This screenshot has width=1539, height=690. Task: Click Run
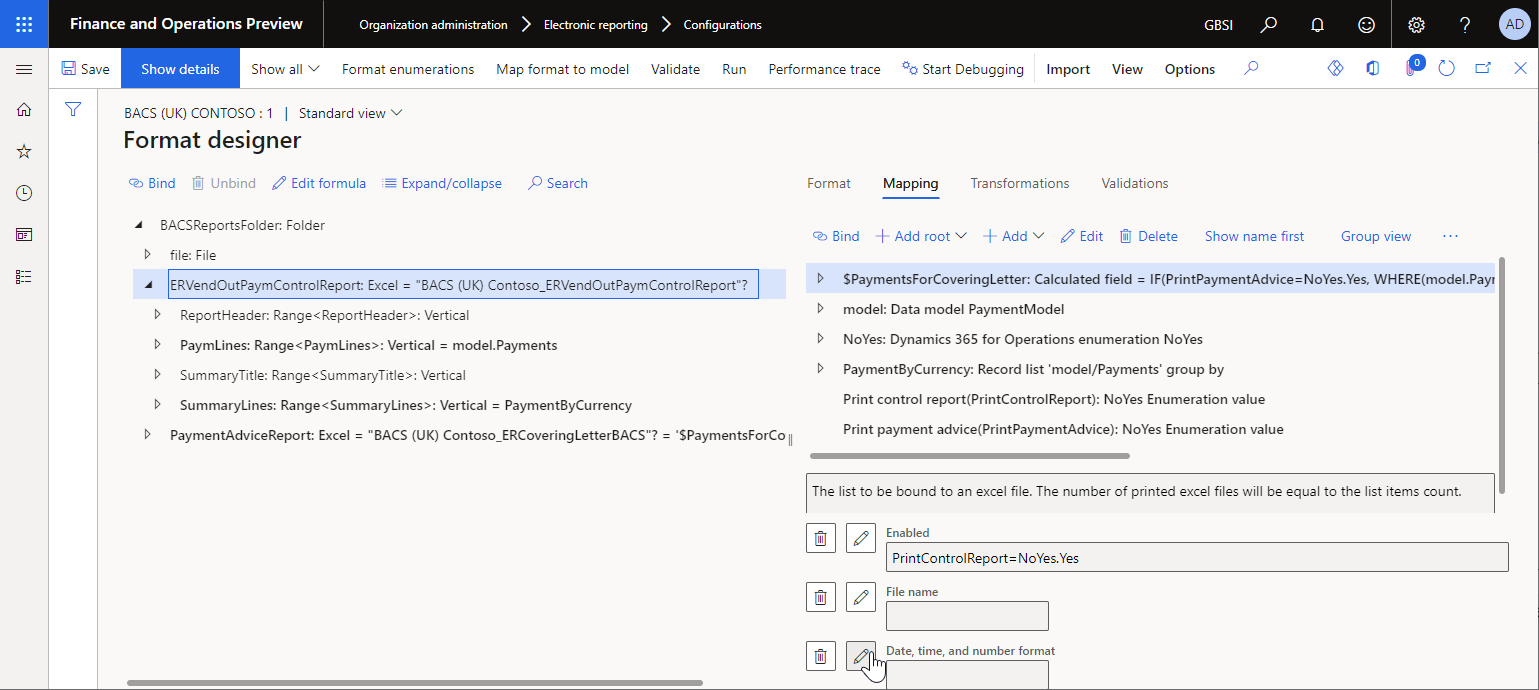734,69
